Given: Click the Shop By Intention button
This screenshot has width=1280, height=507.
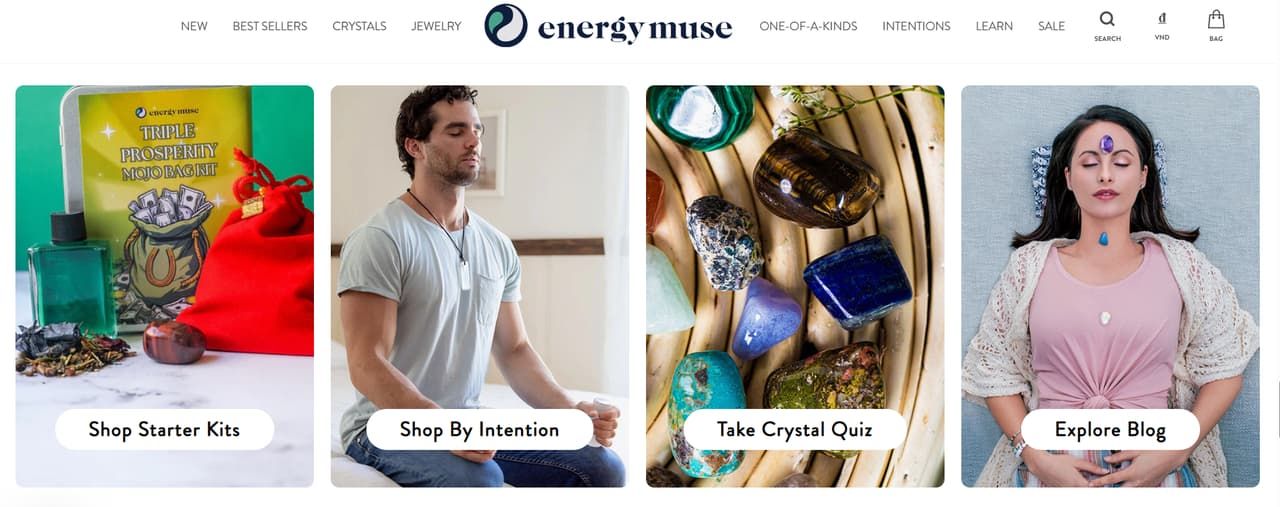Looking at the screenshot, I should [x=479, y=429].
